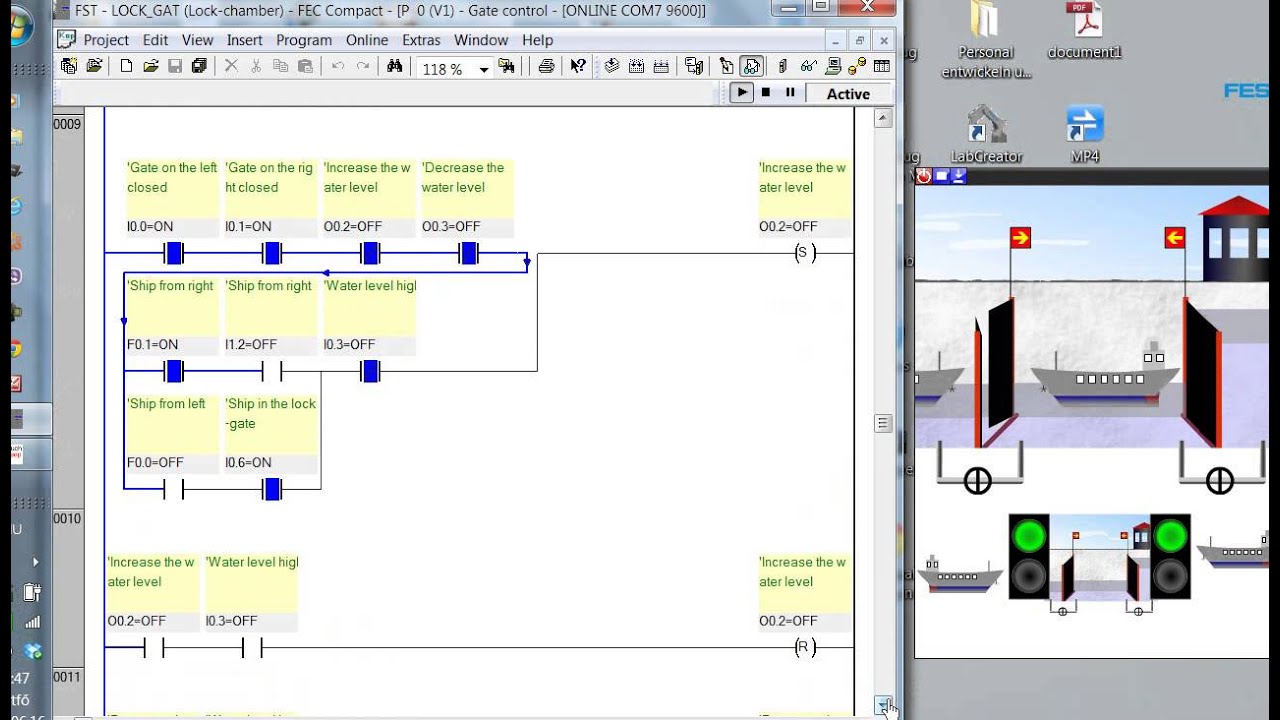Toggle the left green traffic light in simulation
This screenshot has height=720, width=1280.
[1027, 537]
